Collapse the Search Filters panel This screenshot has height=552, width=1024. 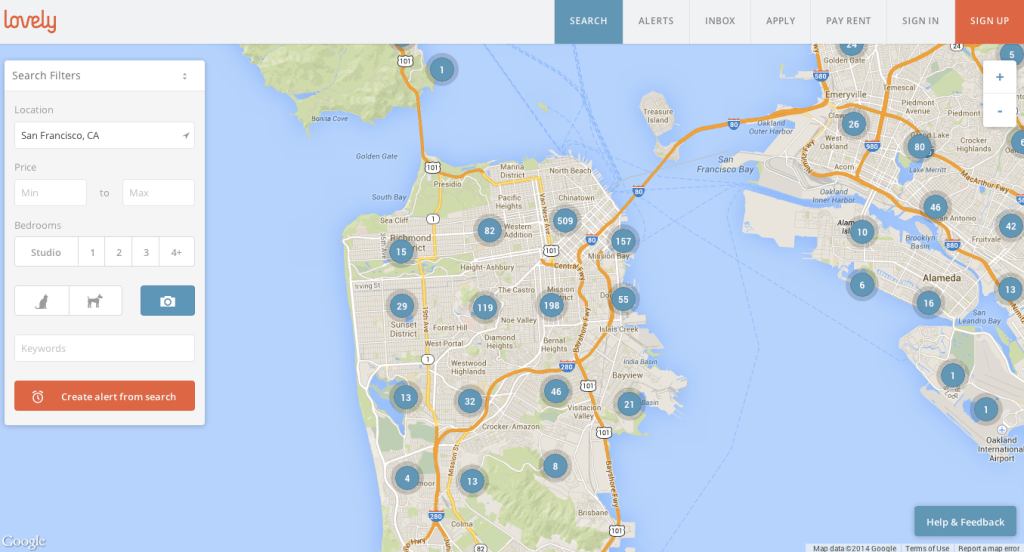(x=185, y=76)
